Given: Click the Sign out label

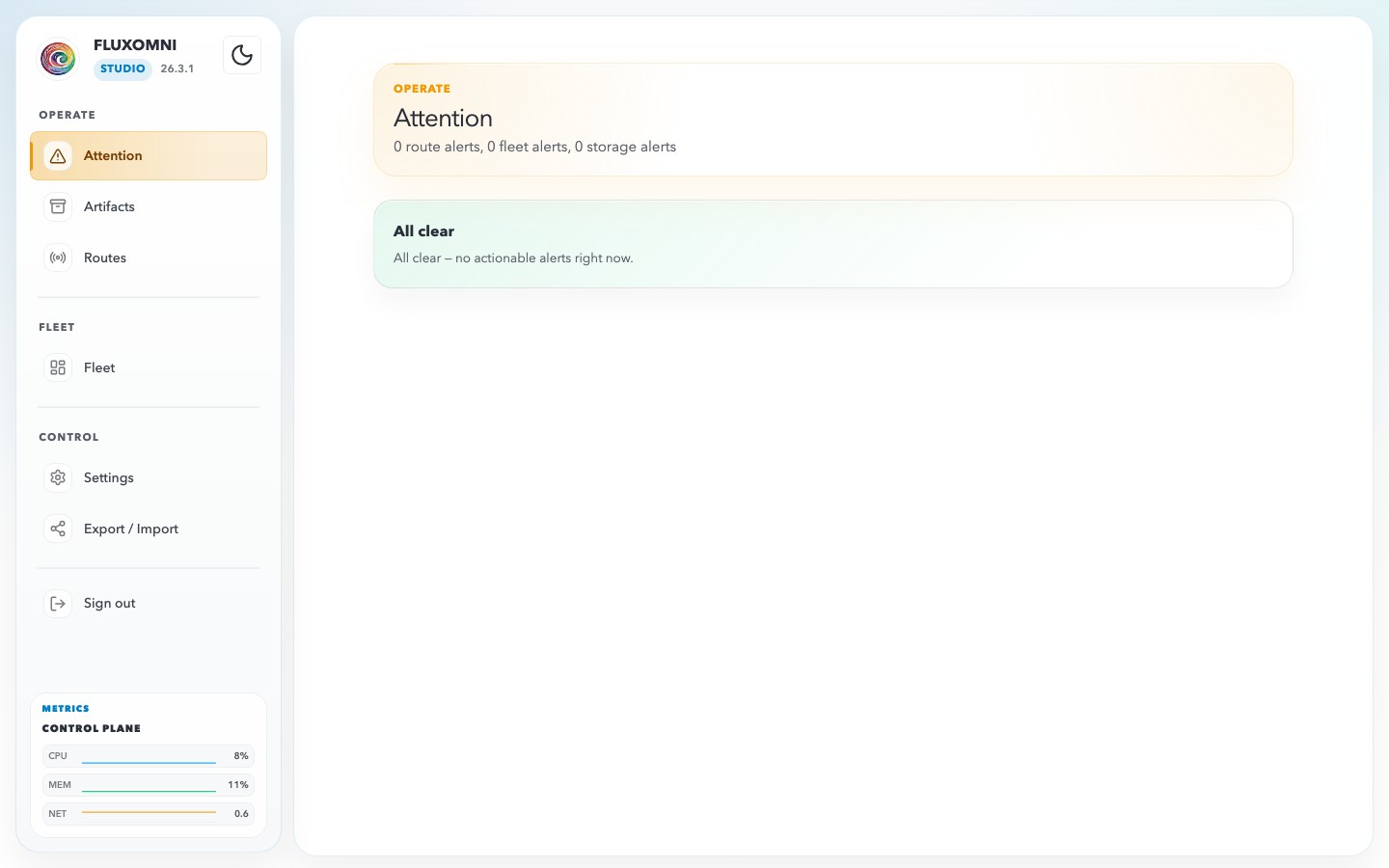Looking at the screenshot, I should (110, 603).
